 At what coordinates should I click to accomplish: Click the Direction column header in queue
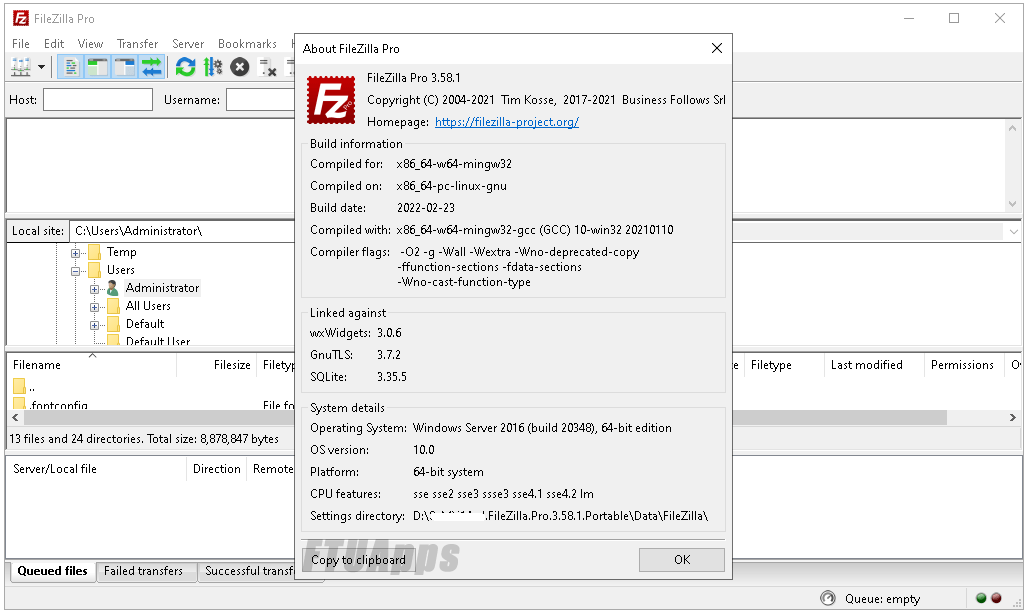coord(216,469)
